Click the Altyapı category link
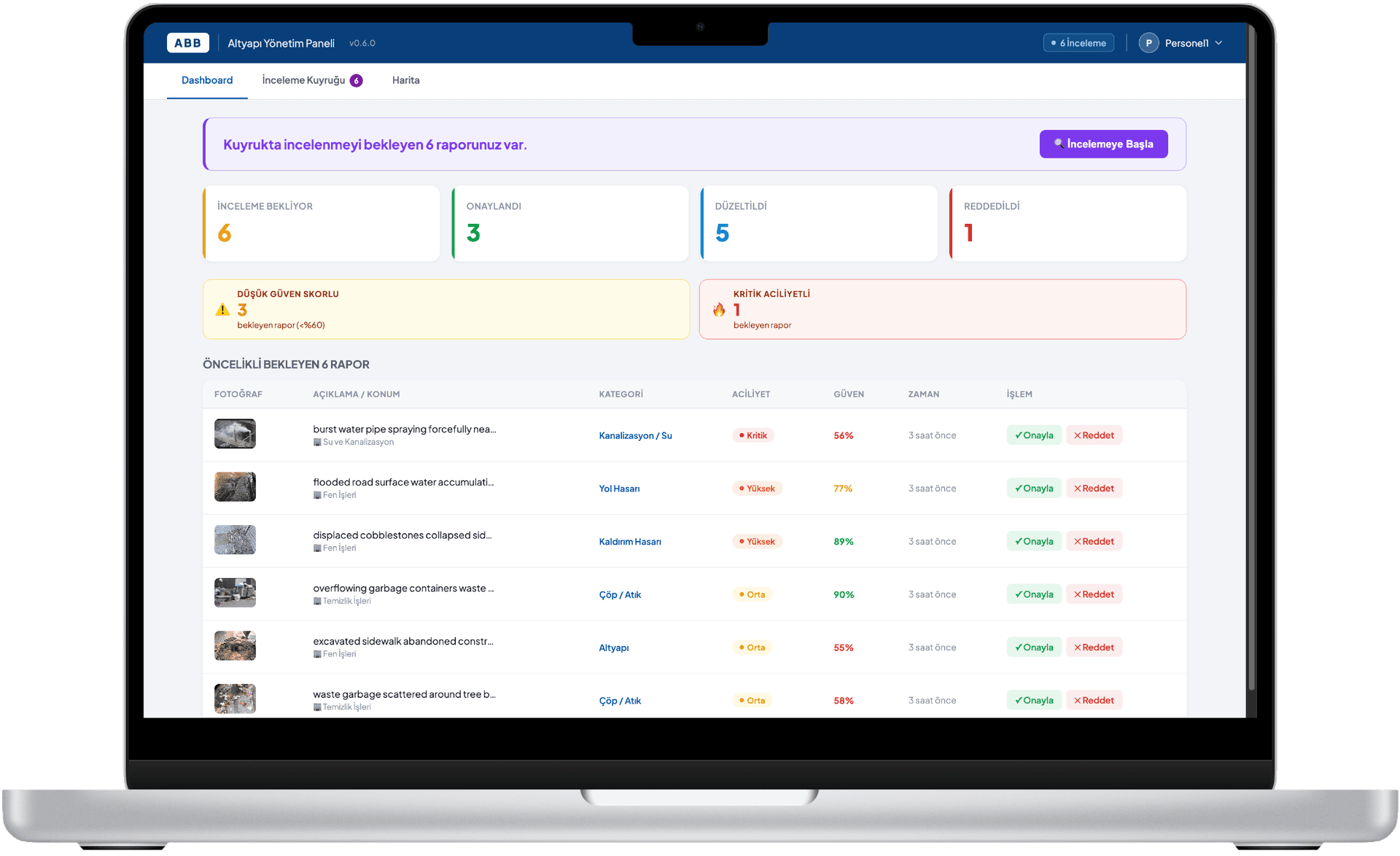The width and height of the screenshot is (1400, 856). pyautogui.click(x=613, y=647)
